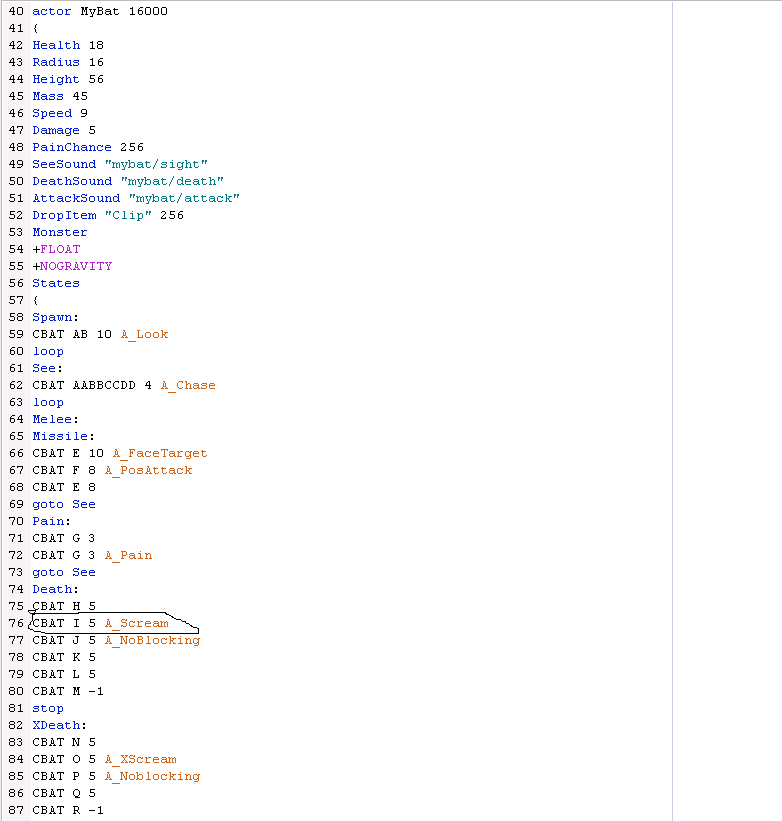Viewport: 782px width, 821px height.
Task: Click the 'DropItem' keyword on line 52
Action: (x=64, y=215)
